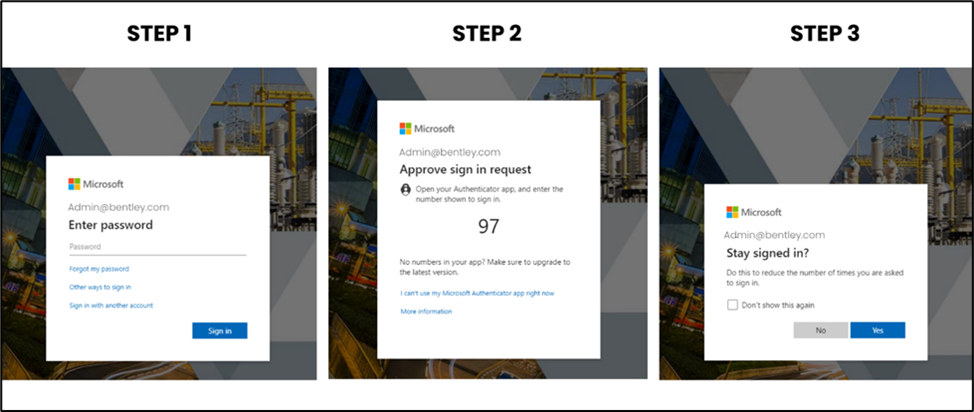Image resolution: width=974 pixels, height=412 pixels.
Task: Click the number 97 shown
Action: [488, 226]
